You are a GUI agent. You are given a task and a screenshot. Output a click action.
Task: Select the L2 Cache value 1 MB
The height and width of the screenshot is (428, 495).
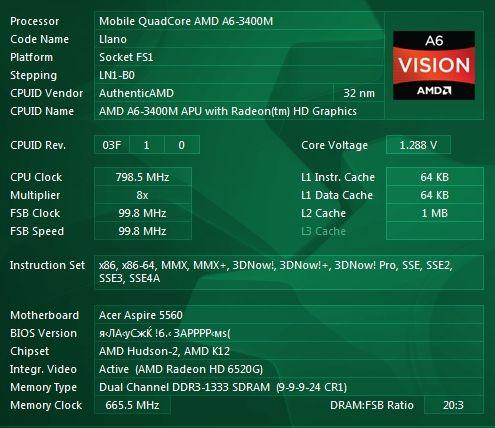[435, 213]
